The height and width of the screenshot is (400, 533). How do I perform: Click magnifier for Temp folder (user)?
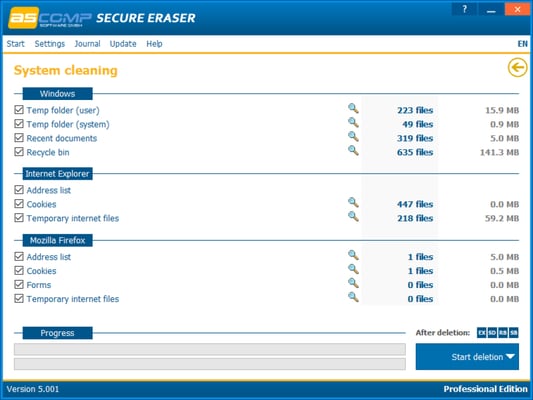coord(353,108)
